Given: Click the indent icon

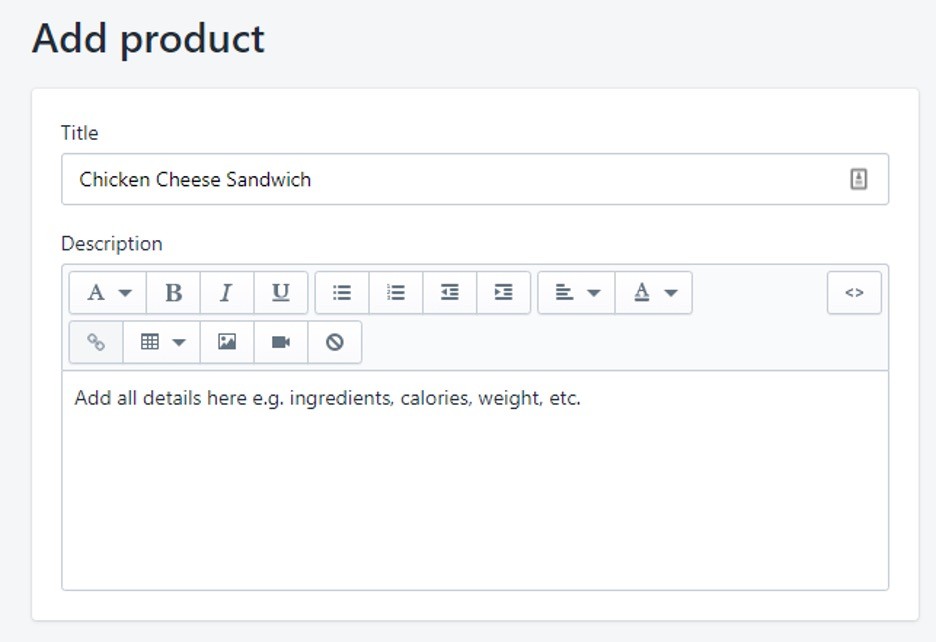Looking at the screenshot, I should [x=503, y=293].
